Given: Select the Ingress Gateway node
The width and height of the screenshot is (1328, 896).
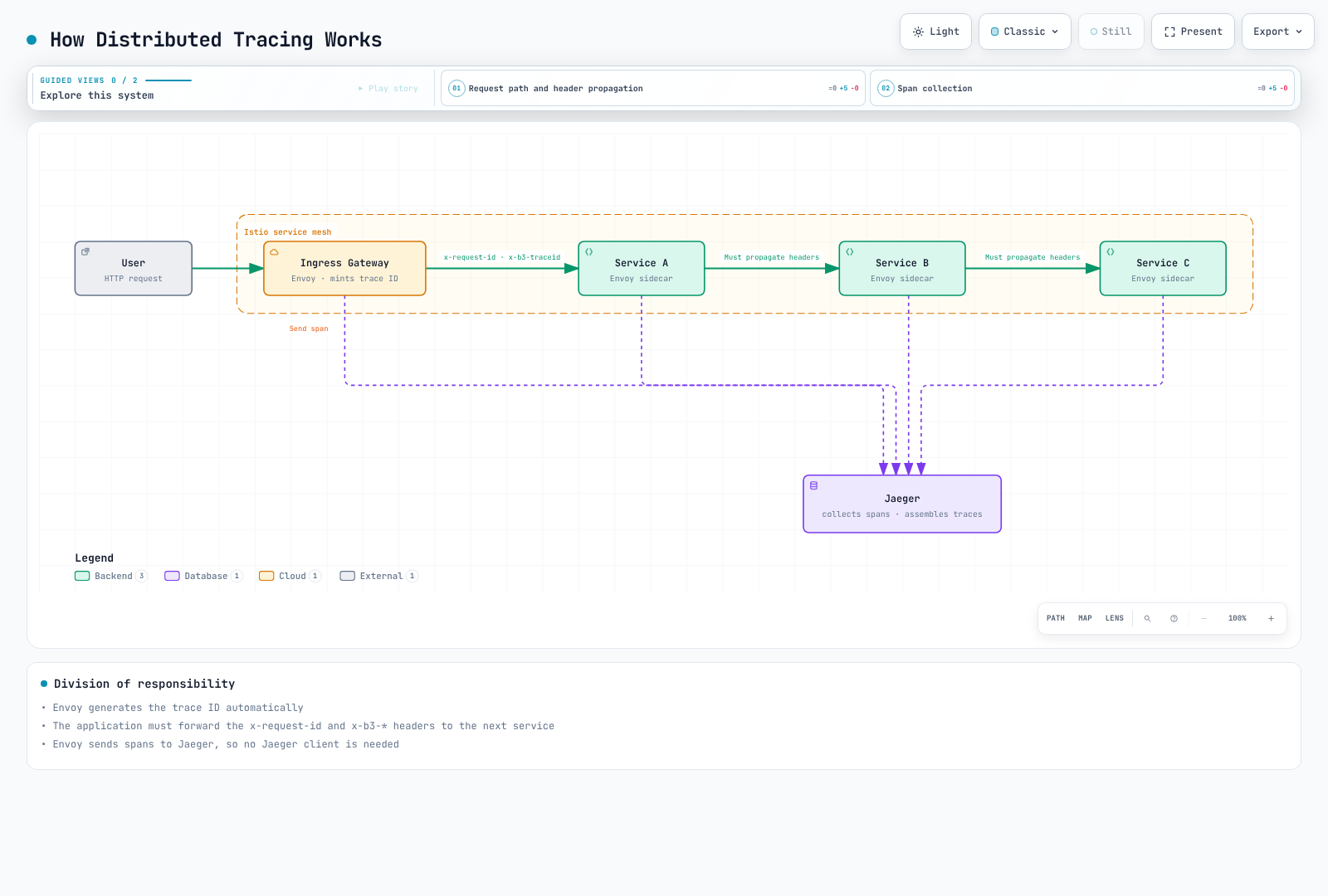Looking at the screenshot, I should [344, 269].
